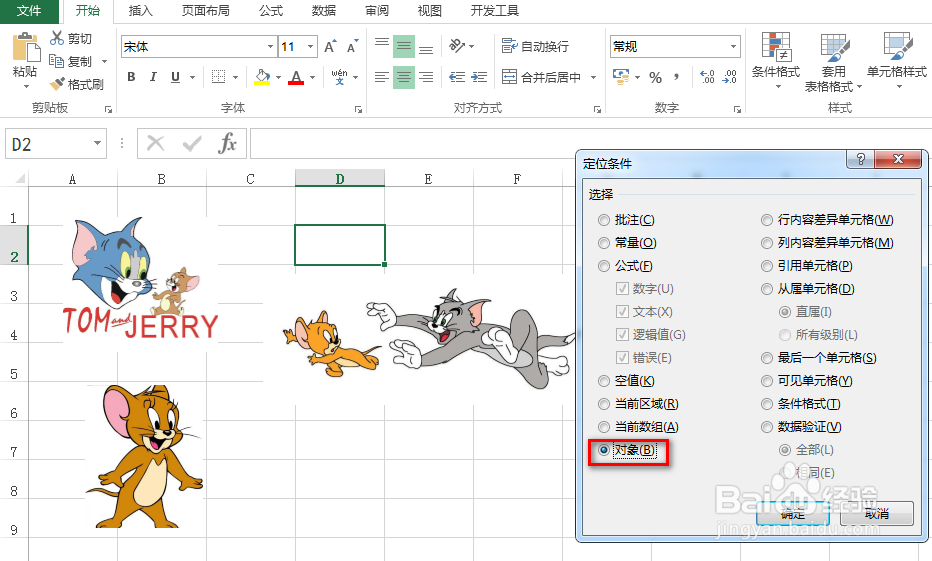Align text to middle of cell
The height and width of the screenshot is (561, 932).
point(404,46)
